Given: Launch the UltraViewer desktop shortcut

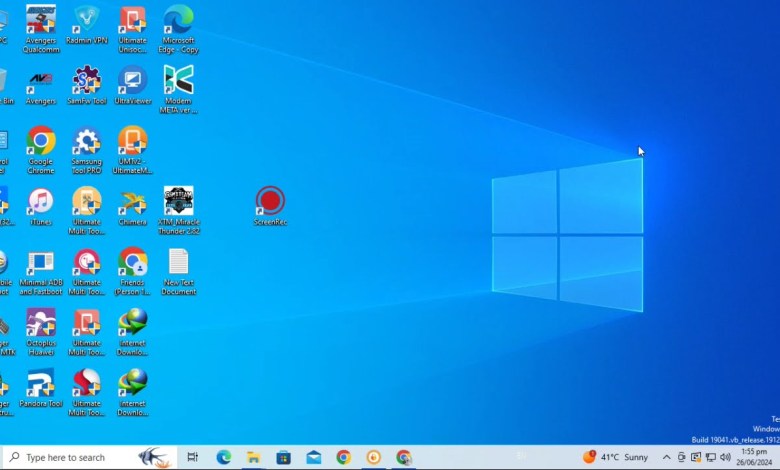Looking at the screenshot, I should pyautogui.click(x=132, y=81).
